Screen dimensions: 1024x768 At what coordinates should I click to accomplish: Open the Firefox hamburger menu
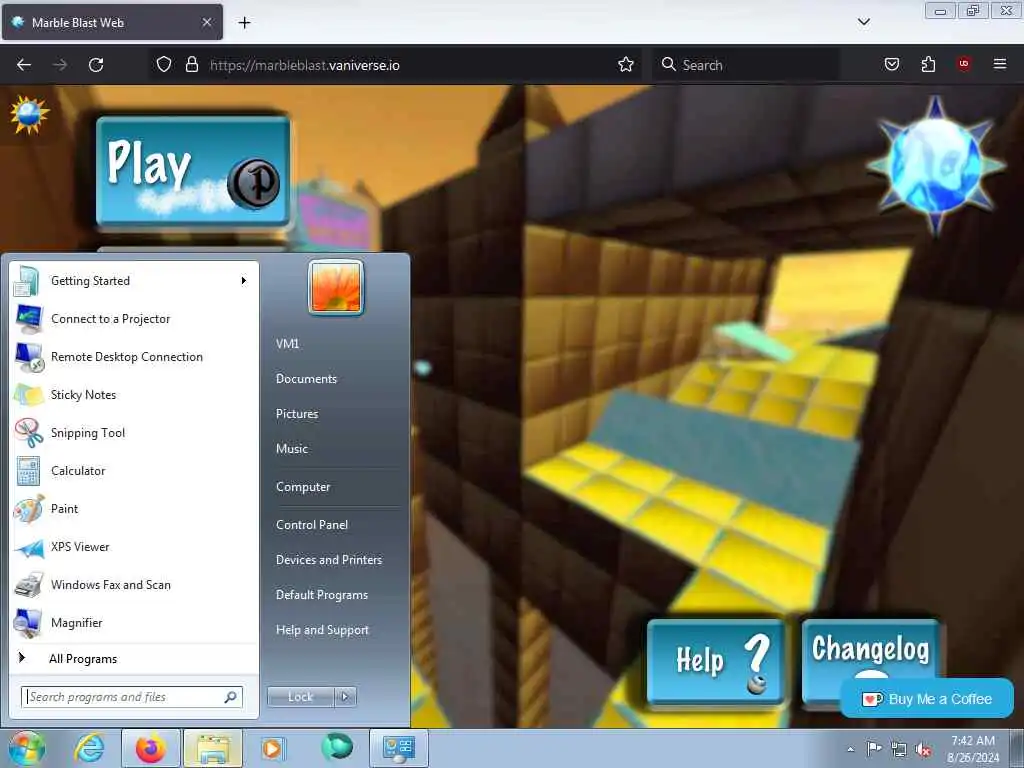pyautogui.click(x=1000, y=65)
